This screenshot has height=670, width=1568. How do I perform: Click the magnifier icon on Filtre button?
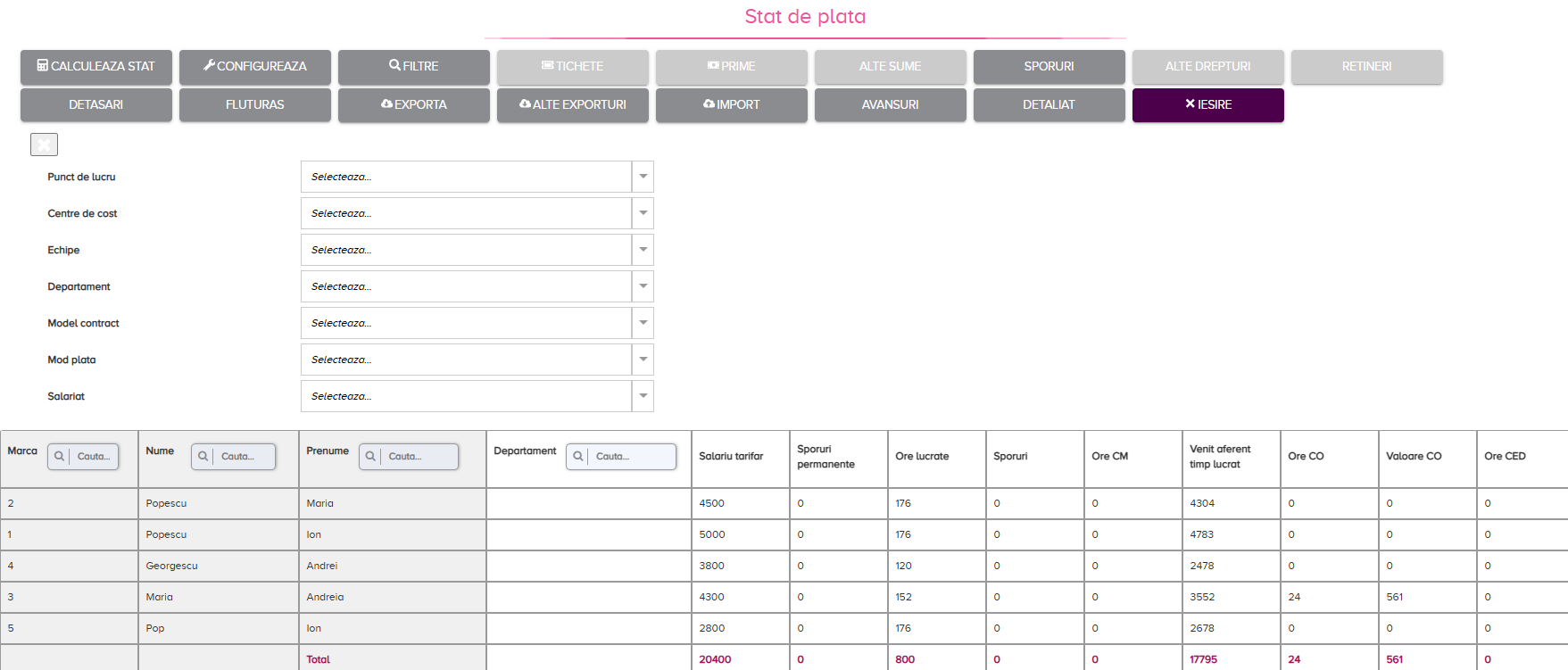394,65
